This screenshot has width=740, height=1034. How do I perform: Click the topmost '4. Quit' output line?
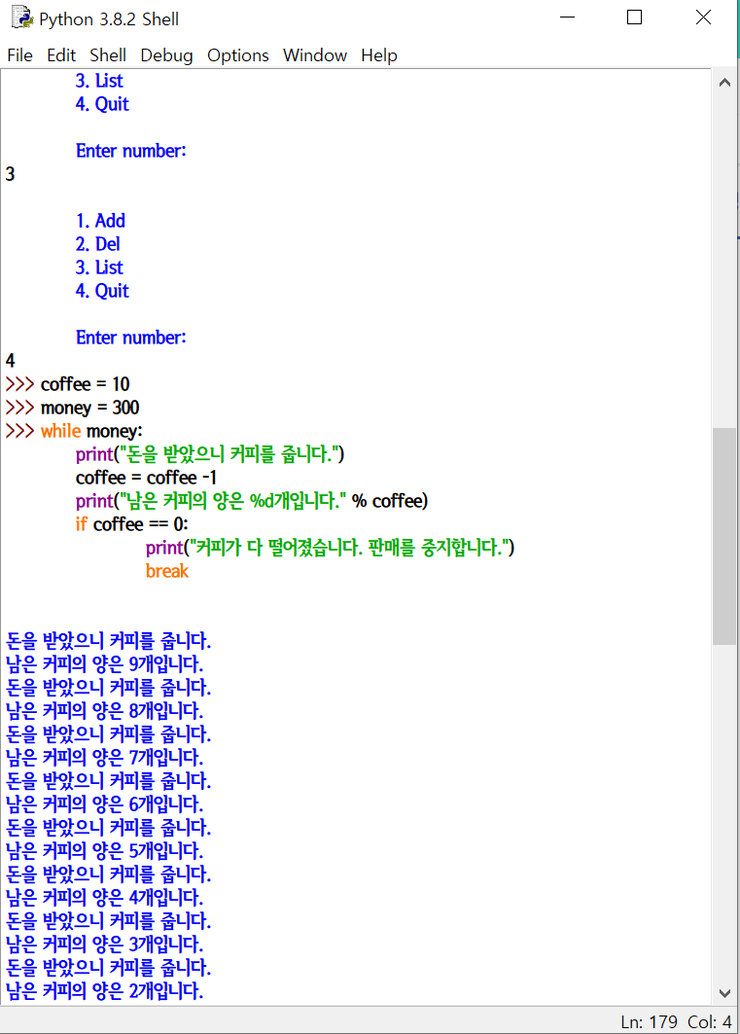click(x=102, y=104)
